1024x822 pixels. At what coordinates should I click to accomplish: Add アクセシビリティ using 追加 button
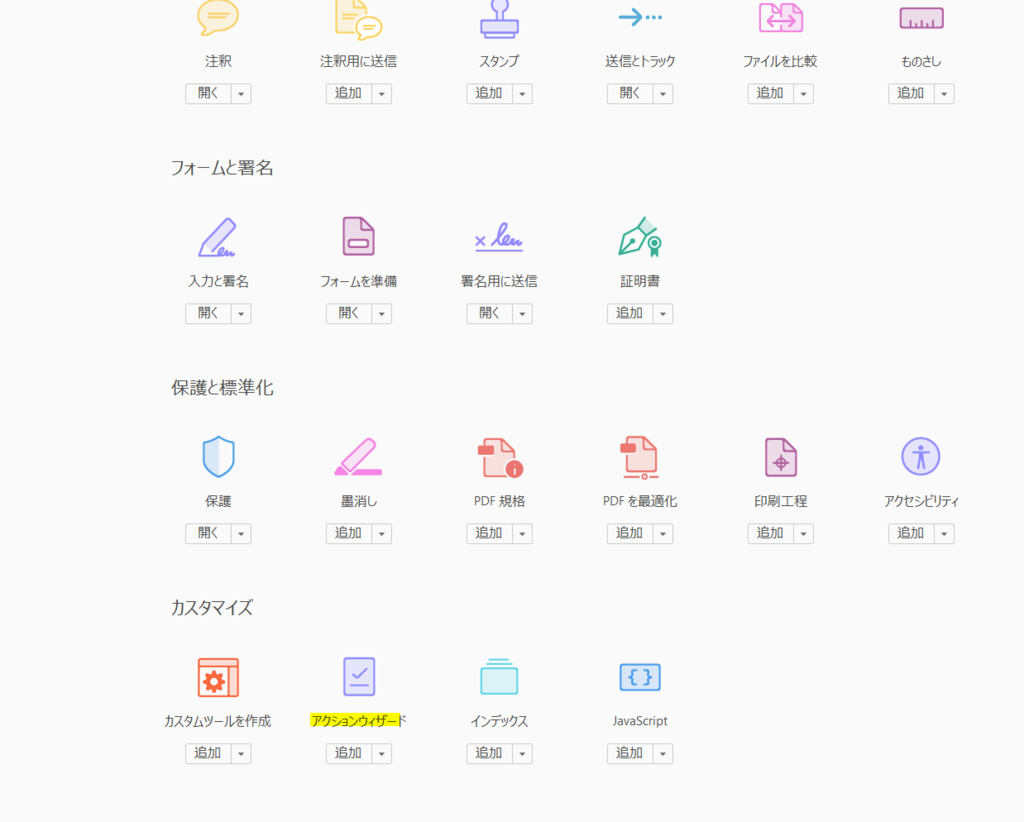(910, 533)
